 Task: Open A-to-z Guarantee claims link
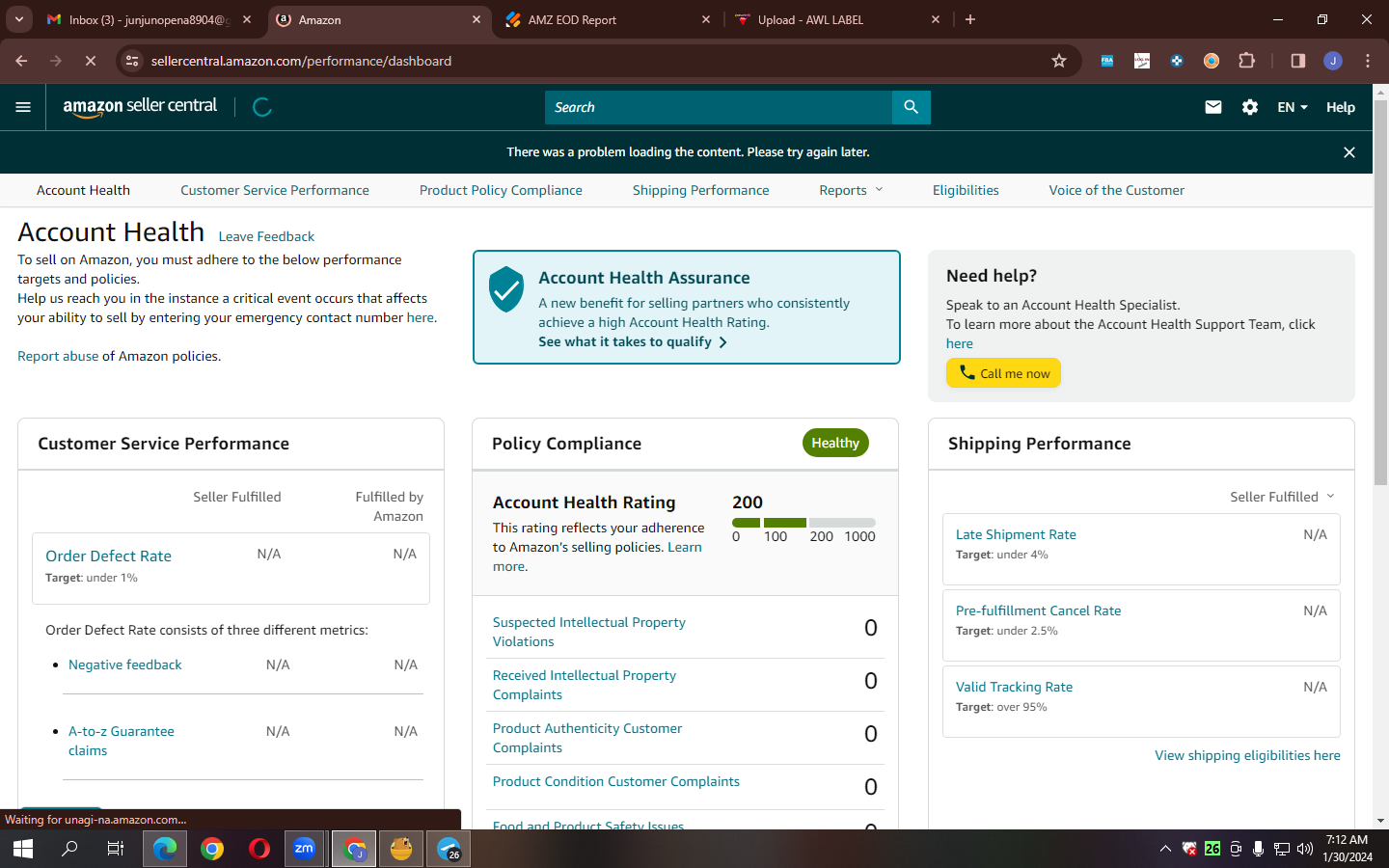[x=122, y=741]
